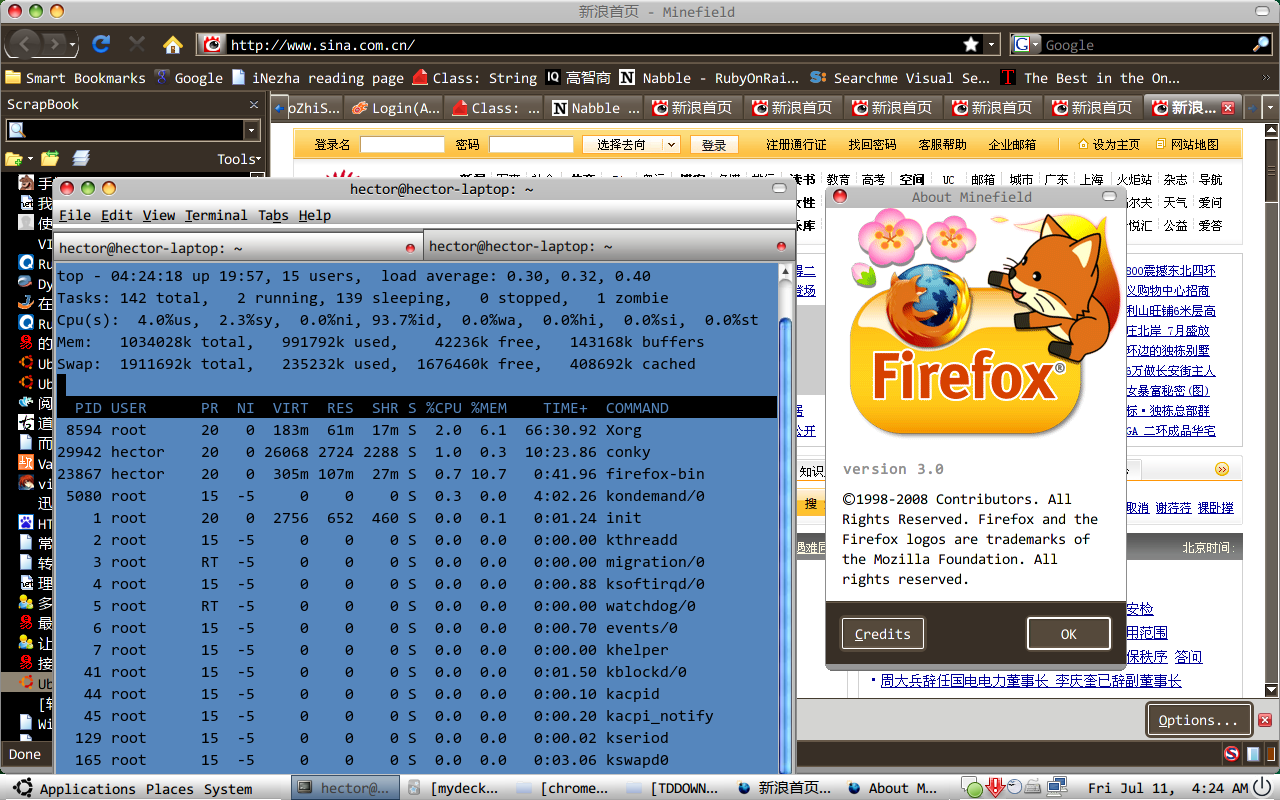Click the round weather clock tray icon

click(1014, 787)
